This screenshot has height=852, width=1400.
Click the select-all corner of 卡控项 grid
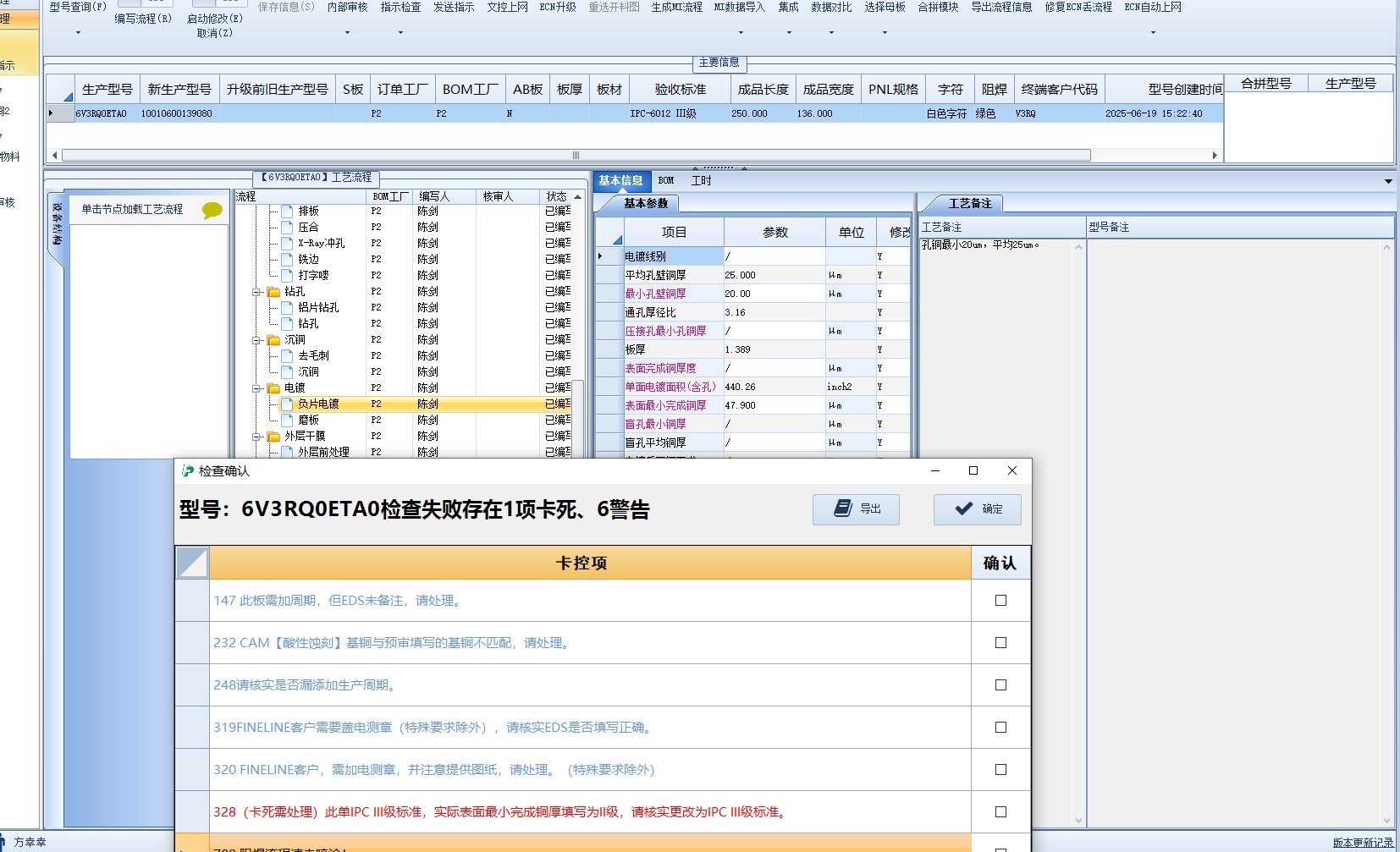(192, 563)
